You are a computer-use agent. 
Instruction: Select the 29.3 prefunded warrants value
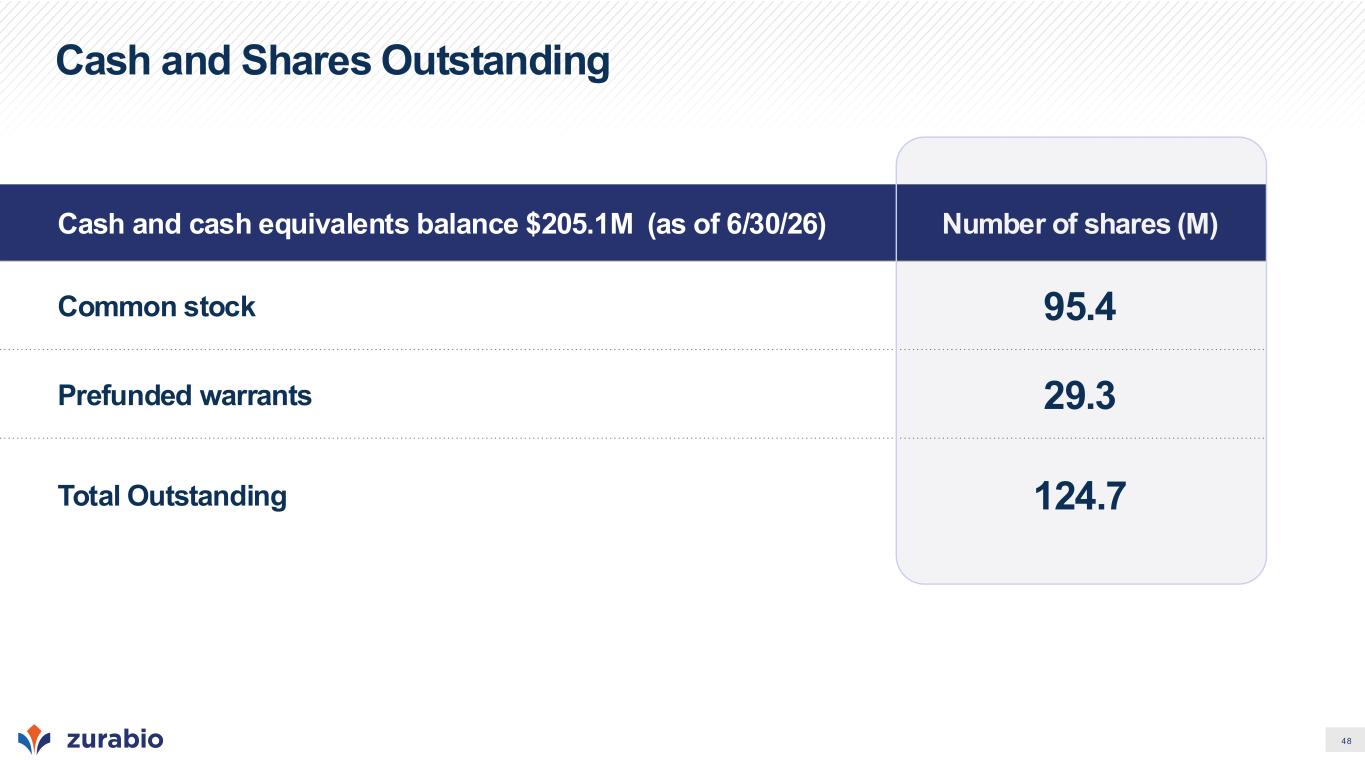1080,397
